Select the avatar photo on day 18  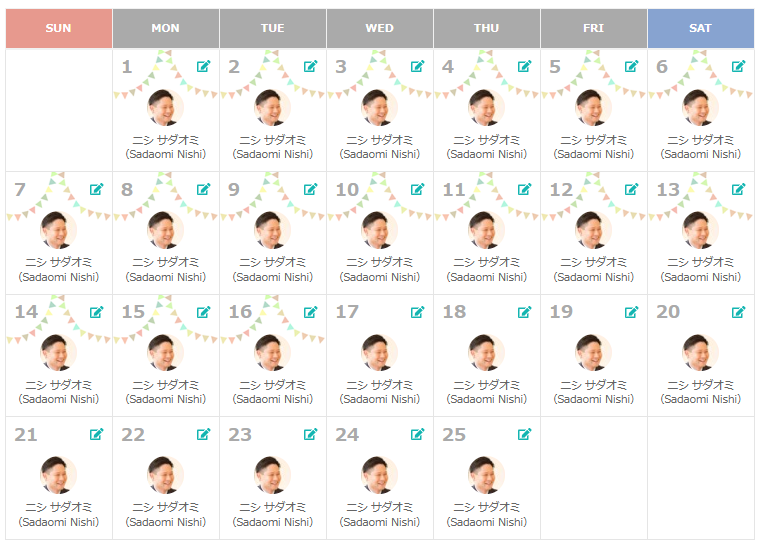tap(487, 353)
